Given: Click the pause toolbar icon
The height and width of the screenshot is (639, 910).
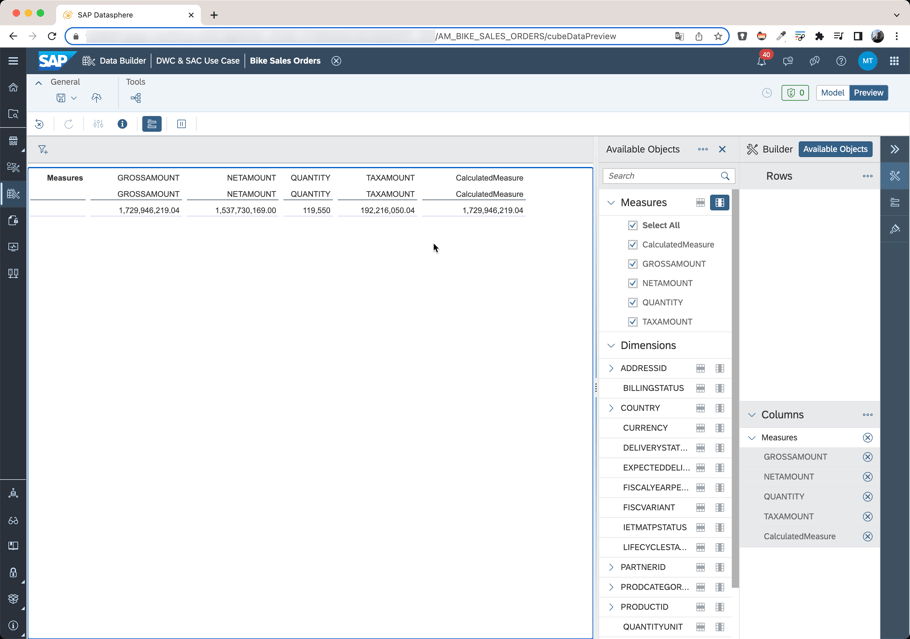Looking at the screenshot, I should [181, 124].
